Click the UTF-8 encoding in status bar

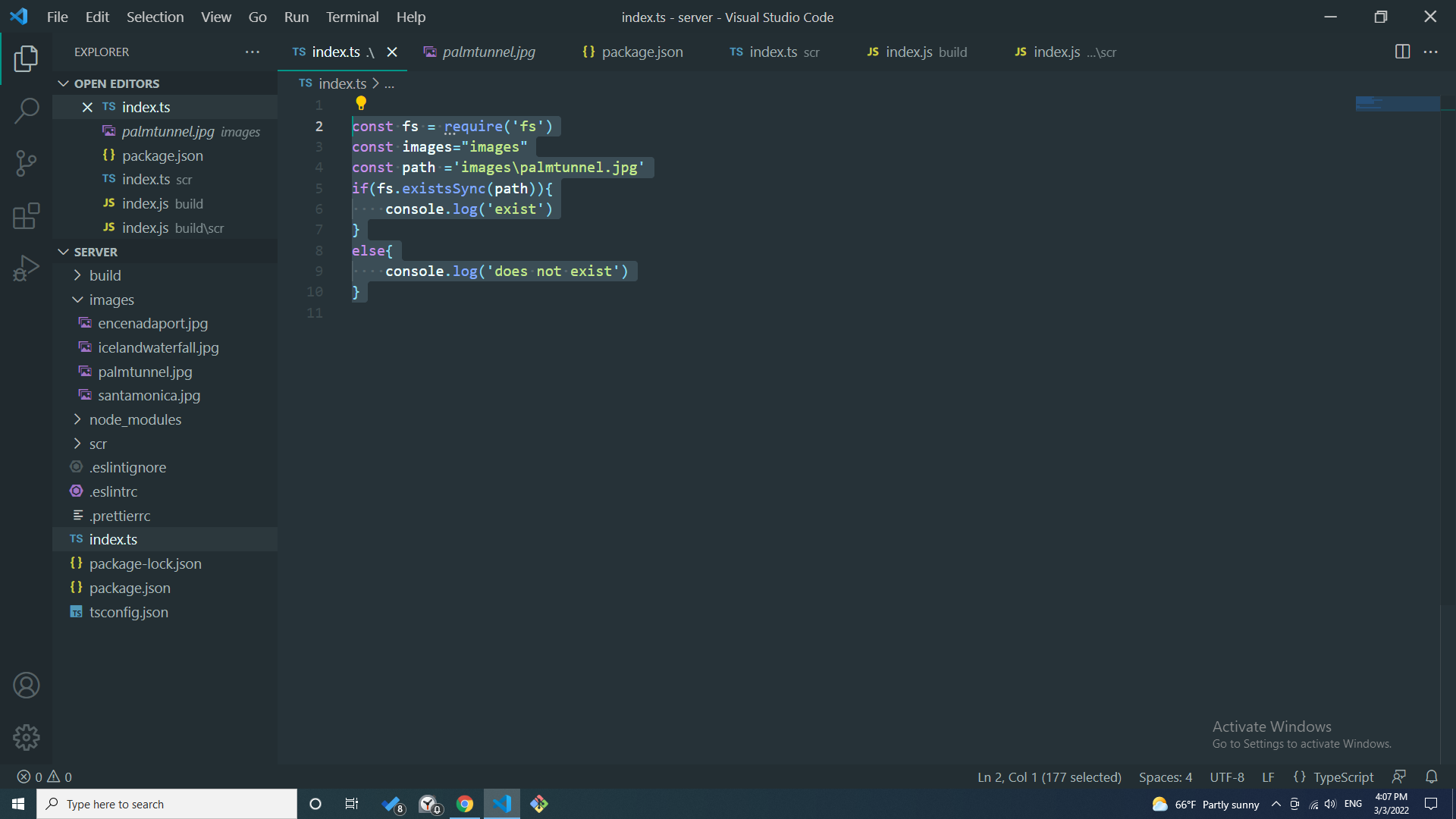pos(1229,777)
